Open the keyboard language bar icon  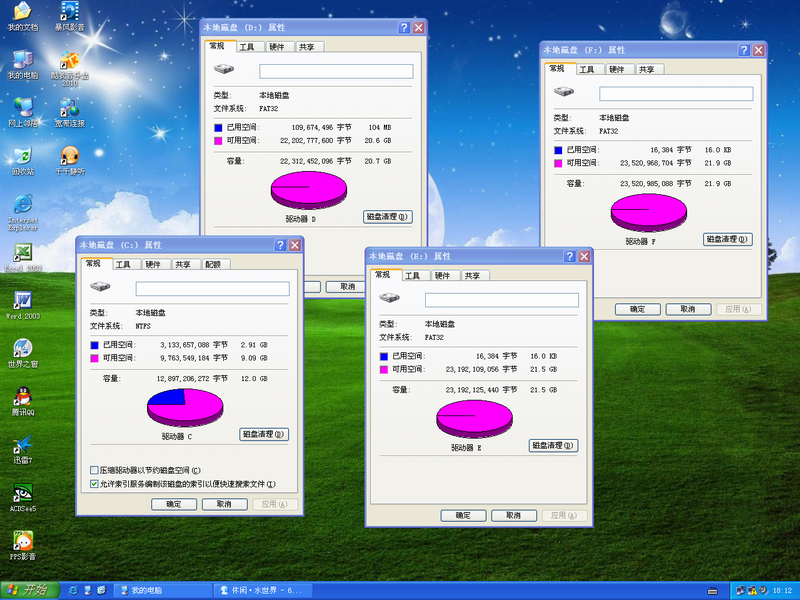(713, 591)
